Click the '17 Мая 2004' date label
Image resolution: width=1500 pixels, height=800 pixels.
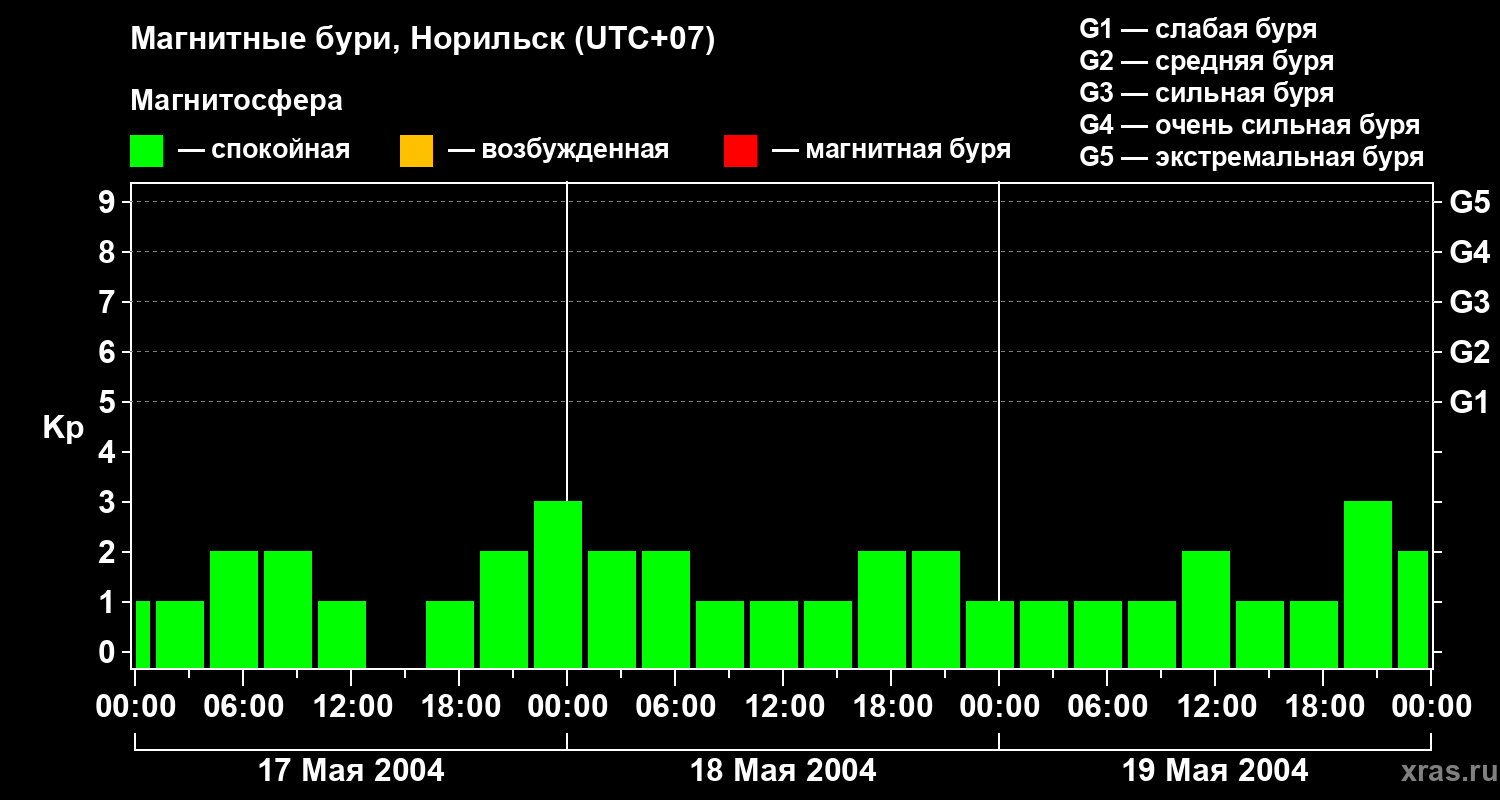click(351, 770)
